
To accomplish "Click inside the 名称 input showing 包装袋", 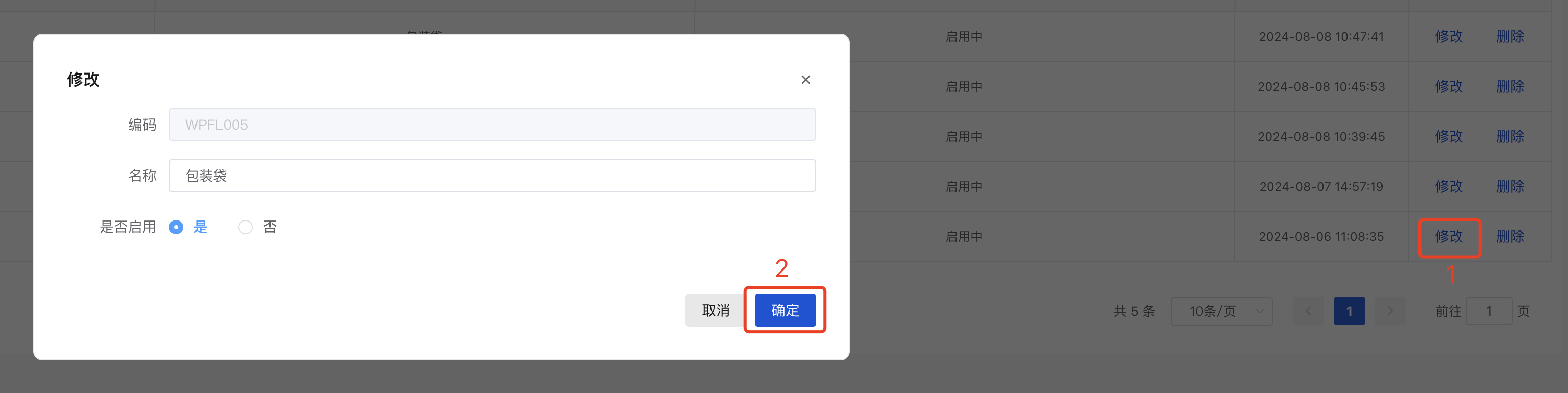I will [x=492, y=175].
